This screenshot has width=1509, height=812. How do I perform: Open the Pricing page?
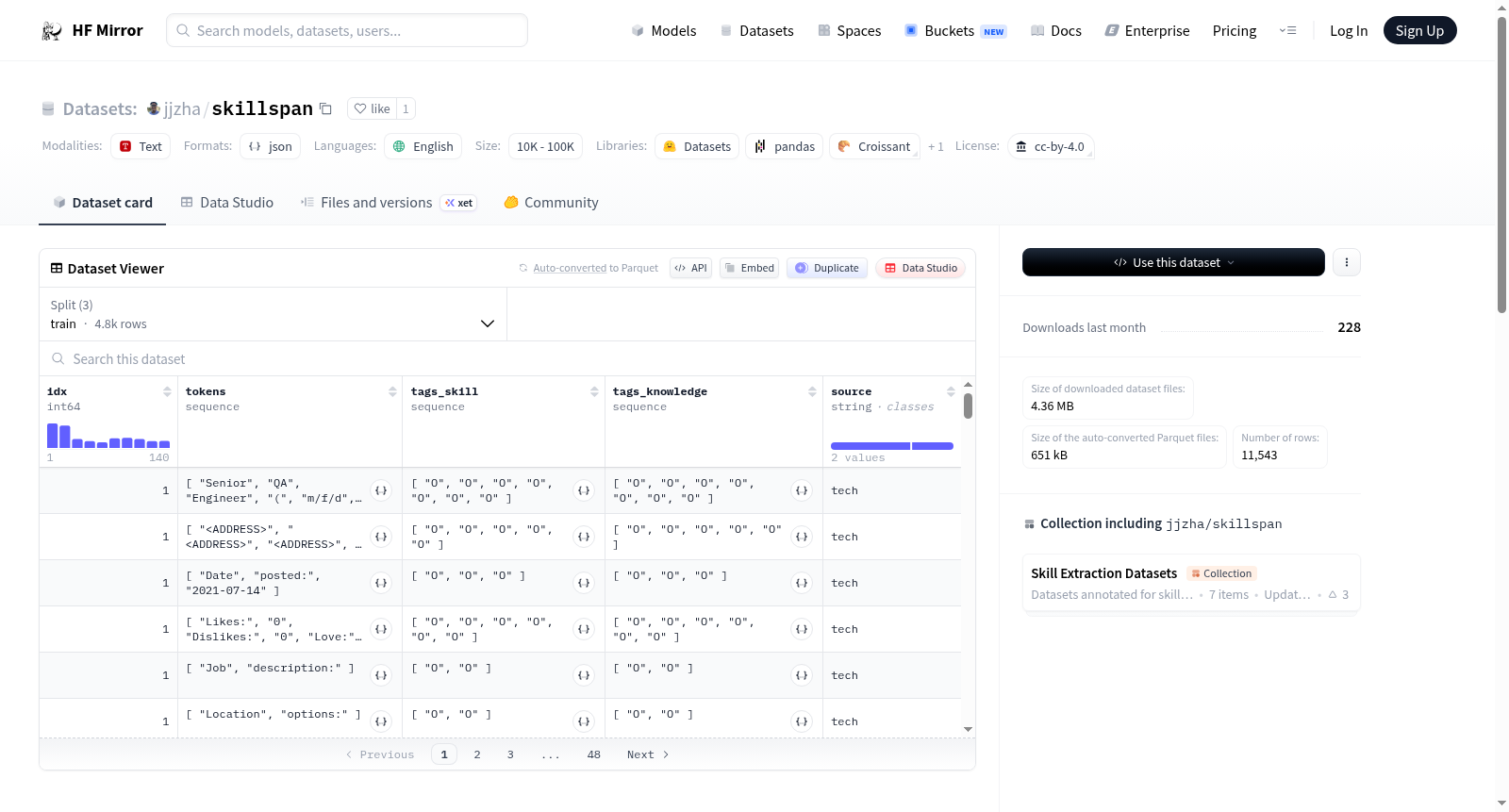(x=1235, y=30)
